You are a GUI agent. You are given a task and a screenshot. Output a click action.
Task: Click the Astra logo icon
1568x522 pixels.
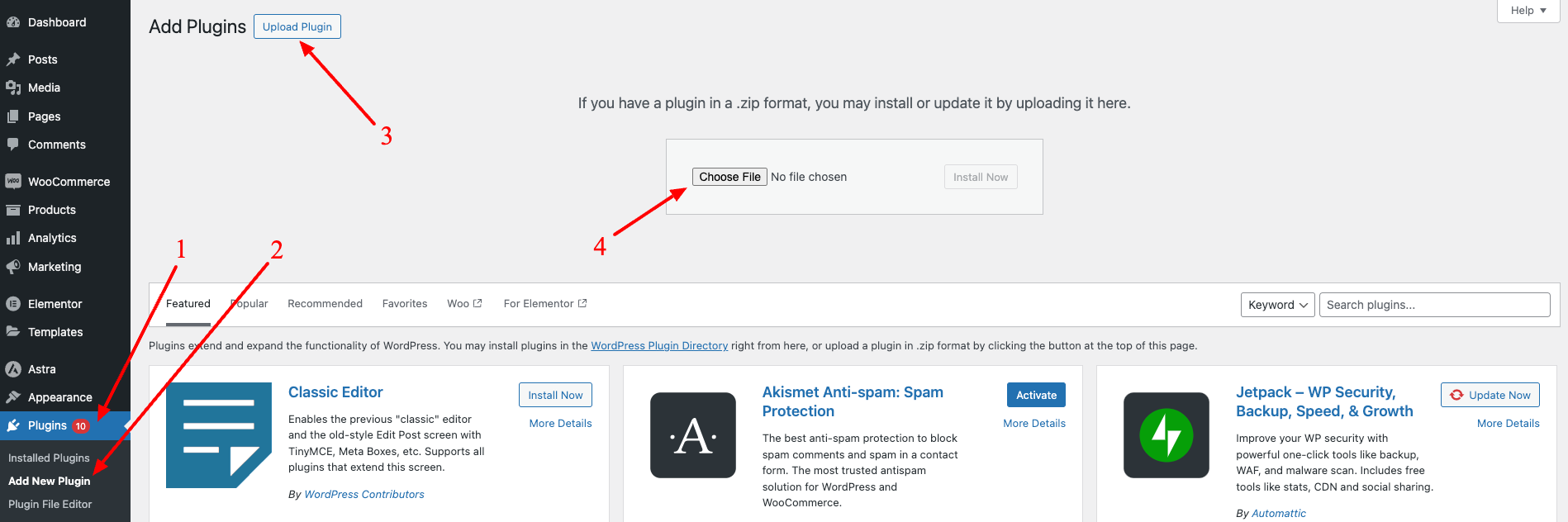tap(13, 369)
